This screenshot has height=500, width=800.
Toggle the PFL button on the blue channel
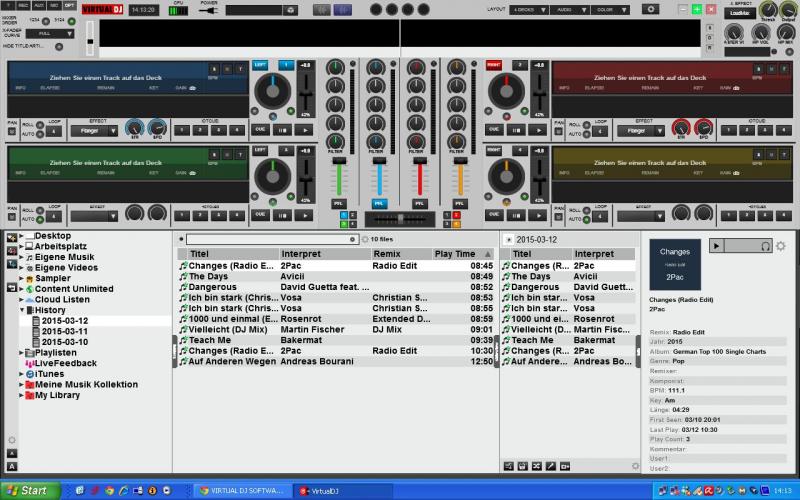coord(379,204)
